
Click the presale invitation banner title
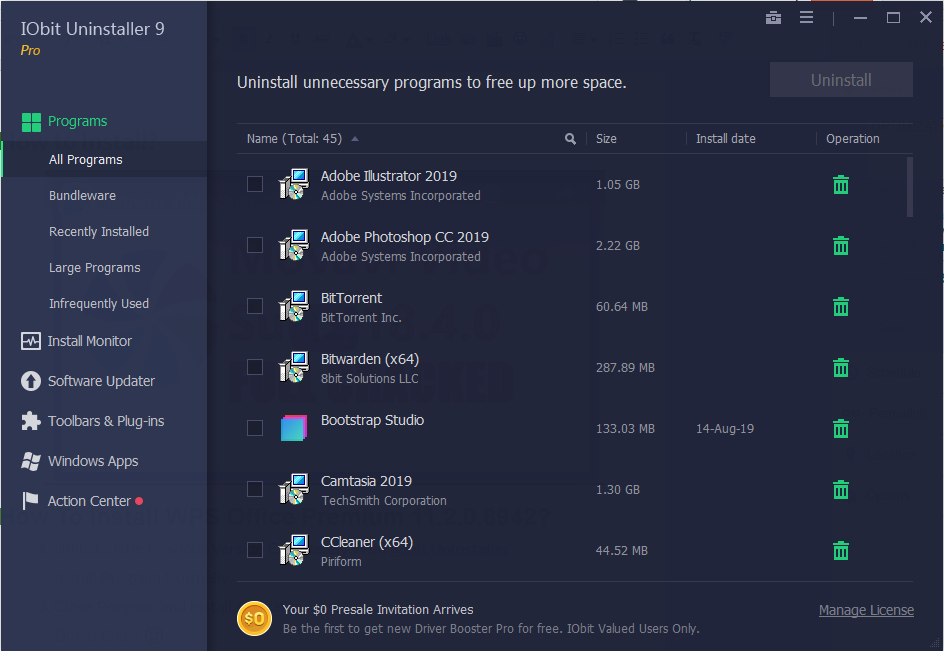pyautogui.click(x=378, y=610)
